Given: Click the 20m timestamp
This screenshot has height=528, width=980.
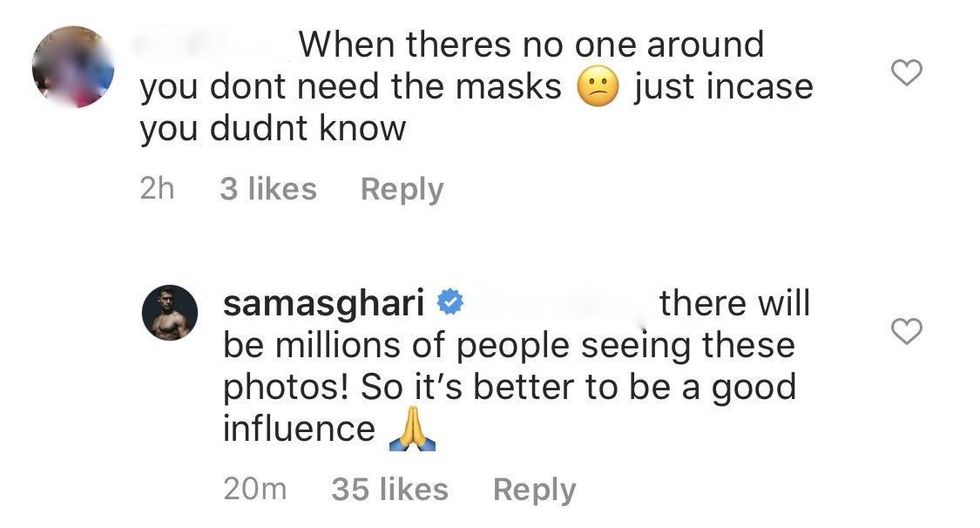Looking at the screenshot, I should 256,489.
